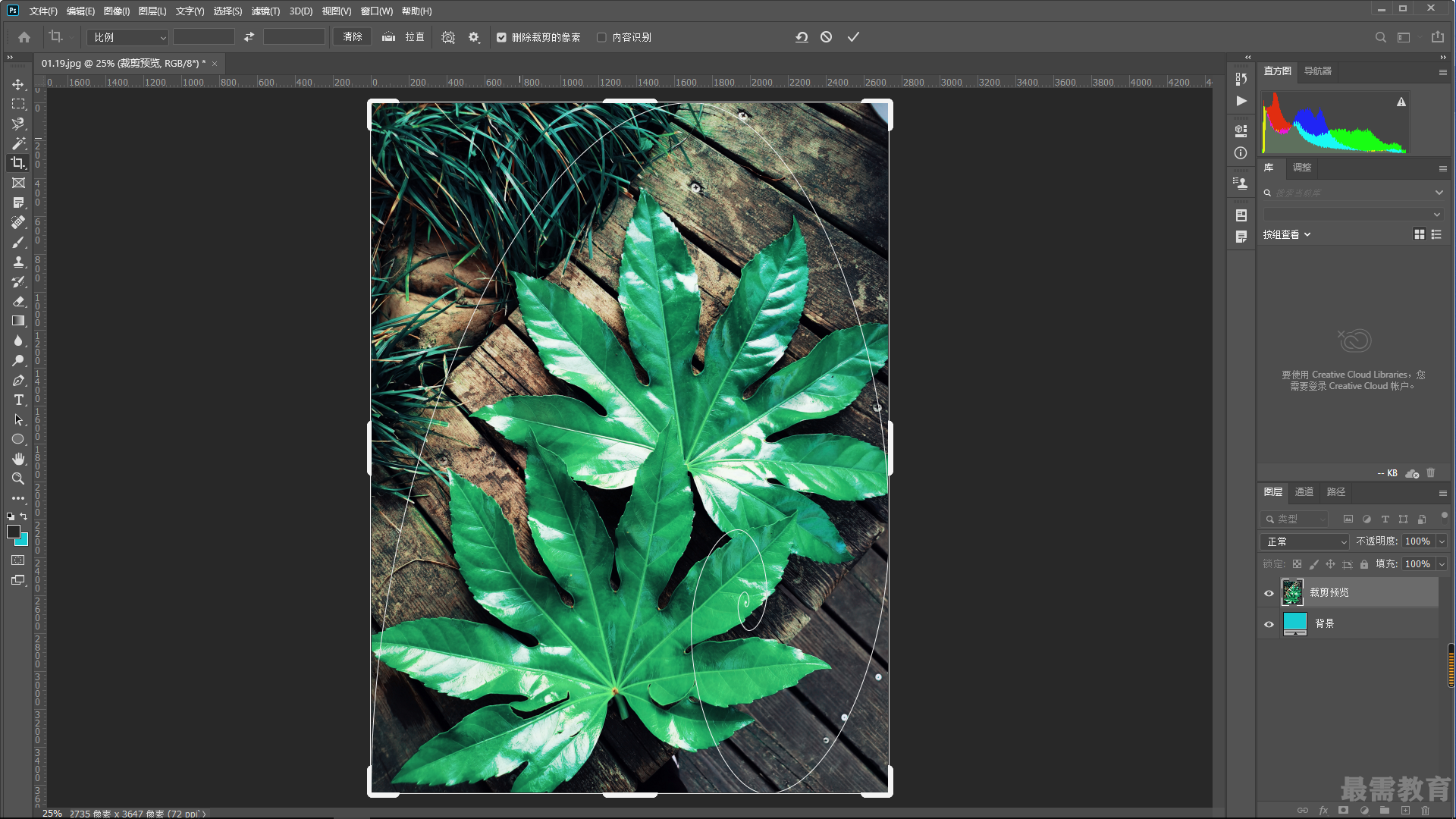Select the Lasso tool
Viewport: 1456px width, 819px height.
tap(18, 124)
